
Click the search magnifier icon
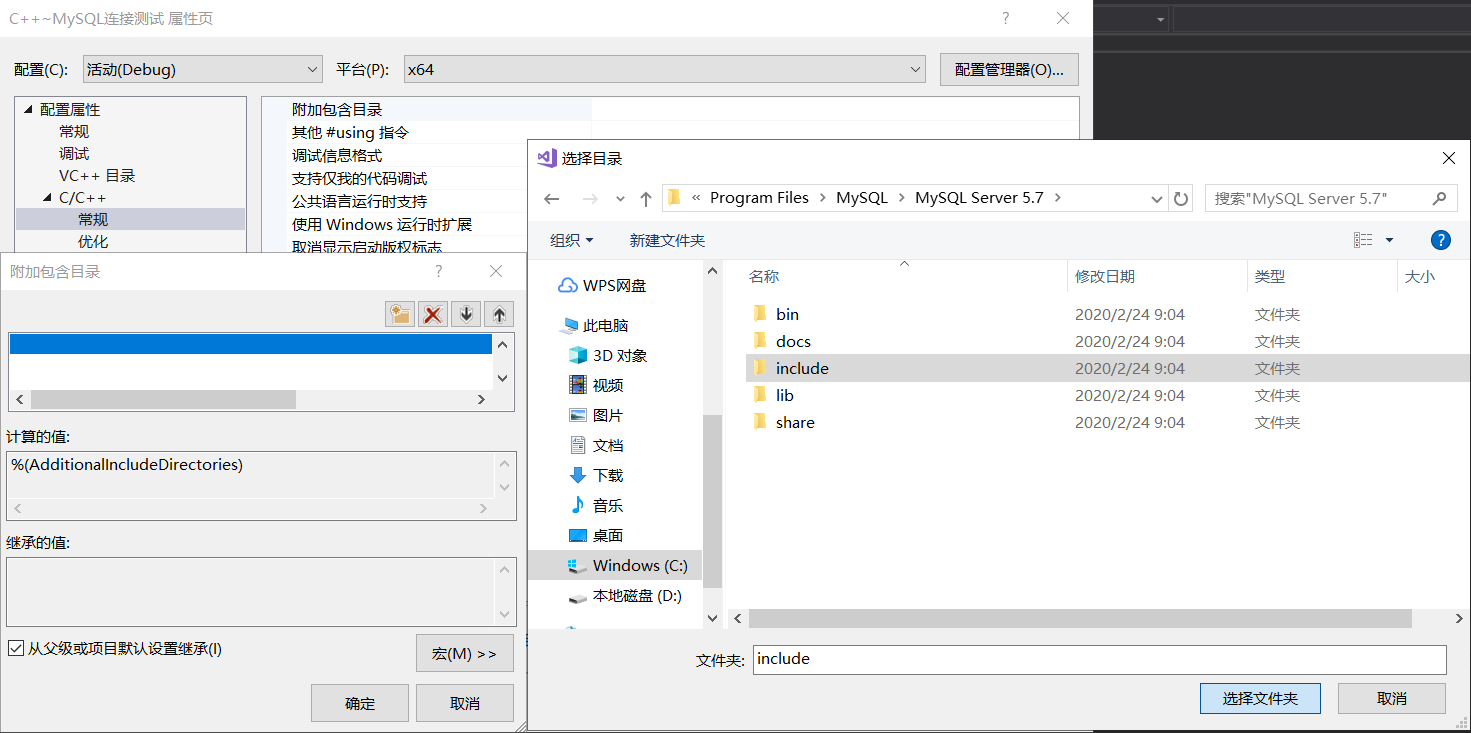(1439, 198)
